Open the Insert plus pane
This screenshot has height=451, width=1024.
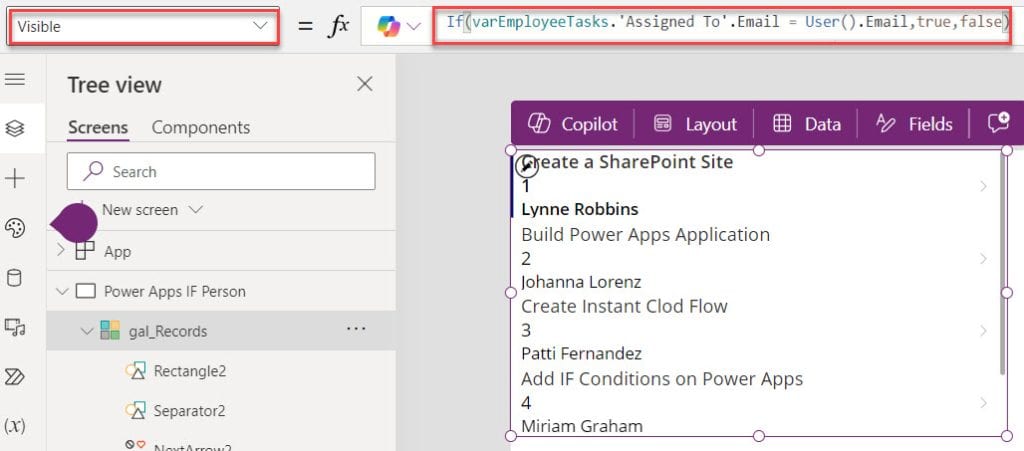(14, 178)
